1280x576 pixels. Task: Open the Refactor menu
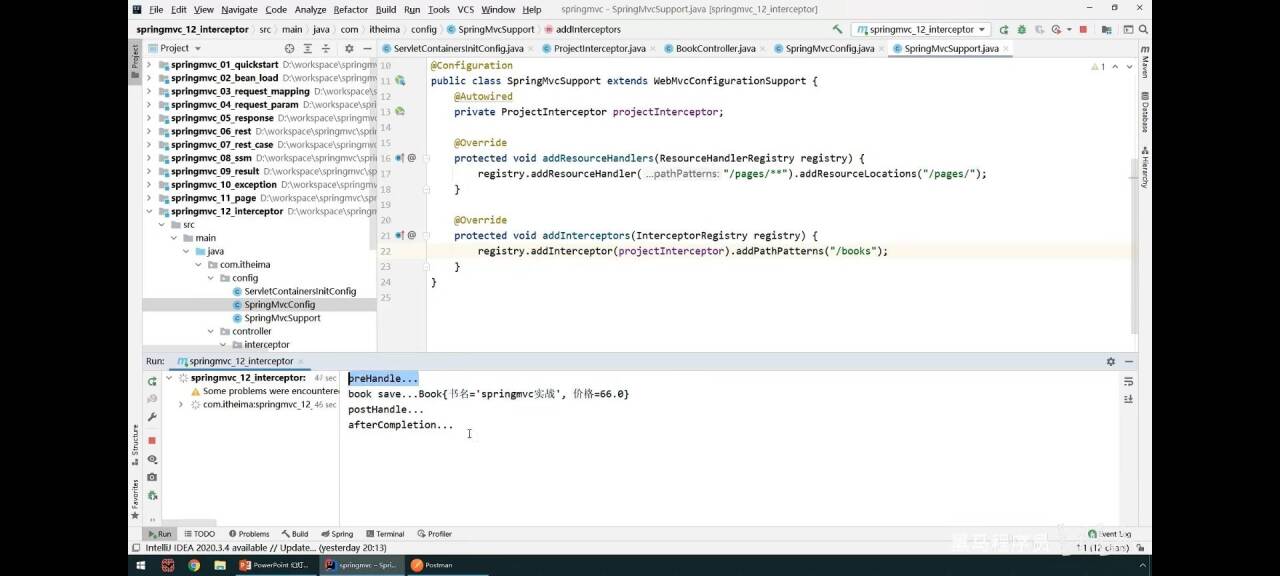click(x=350, y=9)
